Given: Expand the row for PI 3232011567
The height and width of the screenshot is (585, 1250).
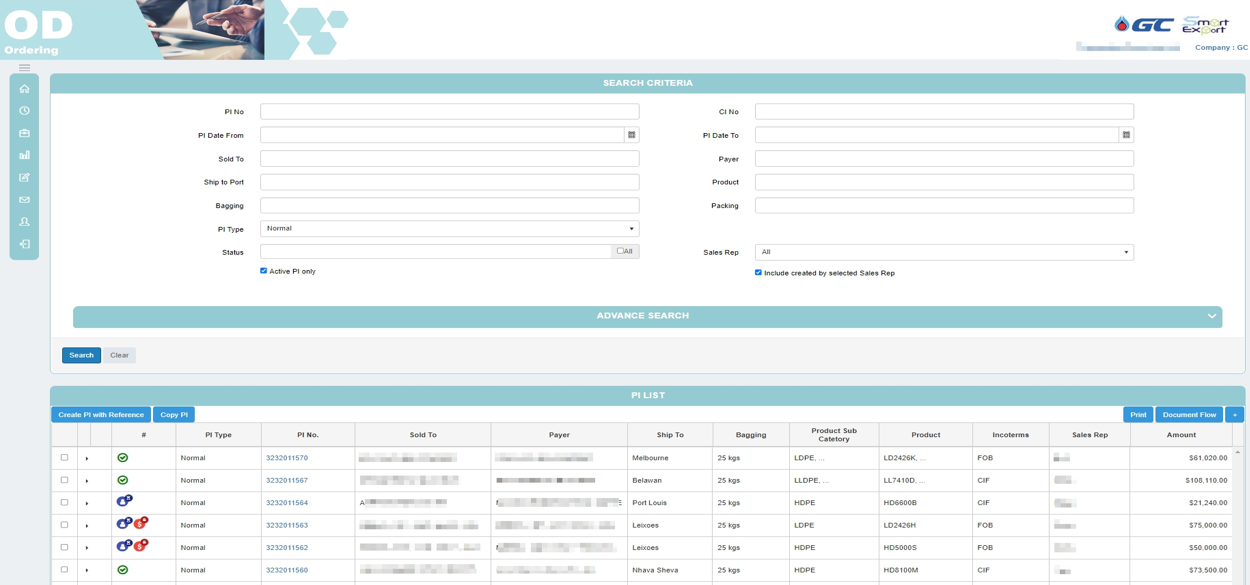Looking at the screenshot, I should click(x=87, y=481).
